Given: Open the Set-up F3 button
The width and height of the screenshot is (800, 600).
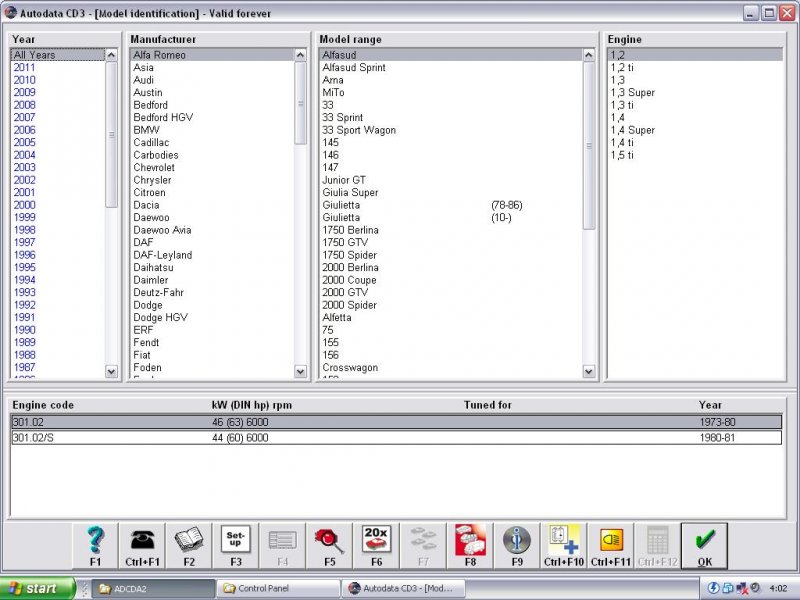Looking at the screenshot, I should coord(236,546).
